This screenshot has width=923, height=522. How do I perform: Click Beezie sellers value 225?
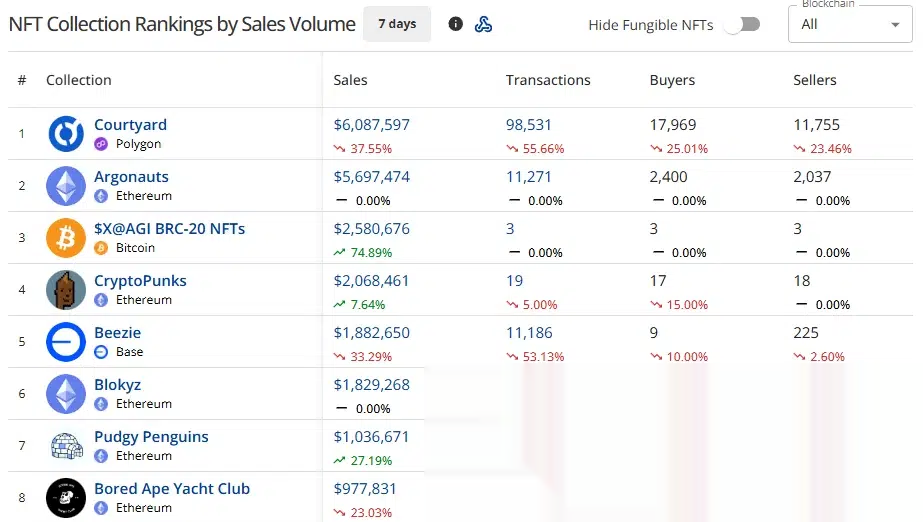click(806, 333)
